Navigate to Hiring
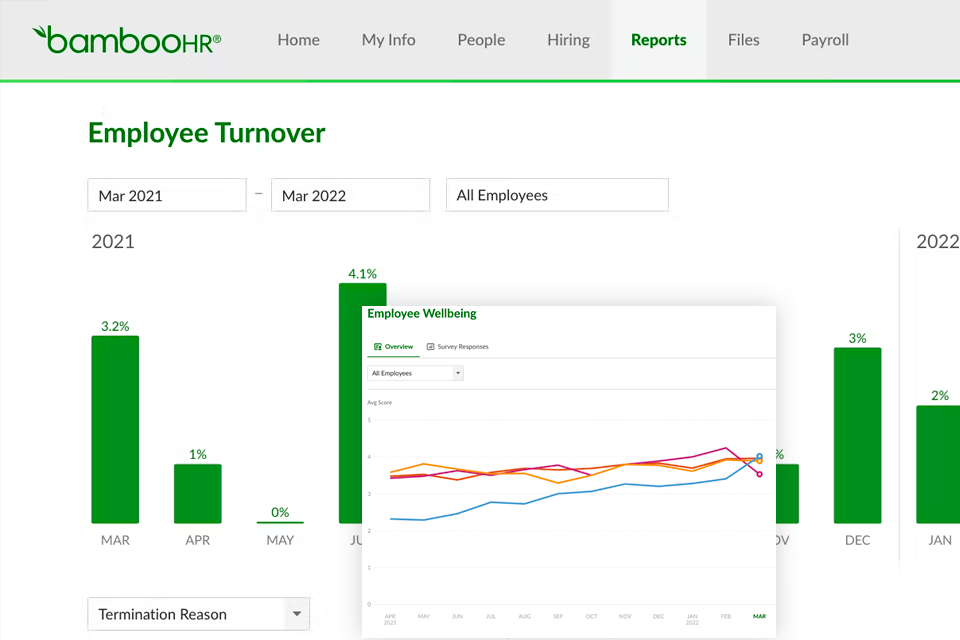Image resolution: width=960 pixels, height=640 pixels. click(x=568, y=40)
